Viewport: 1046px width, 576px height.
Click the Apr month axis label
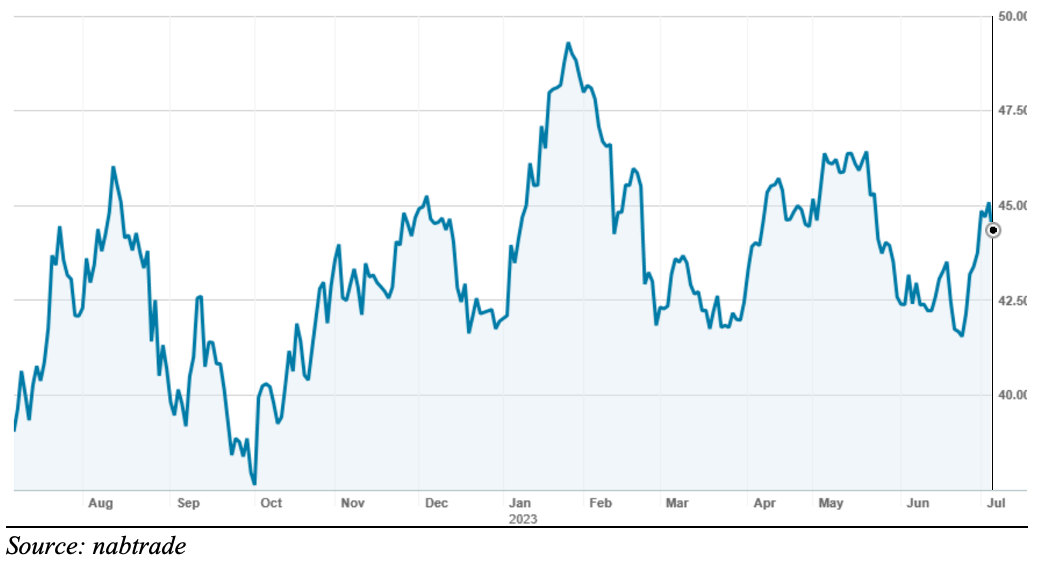pos(764,503)
